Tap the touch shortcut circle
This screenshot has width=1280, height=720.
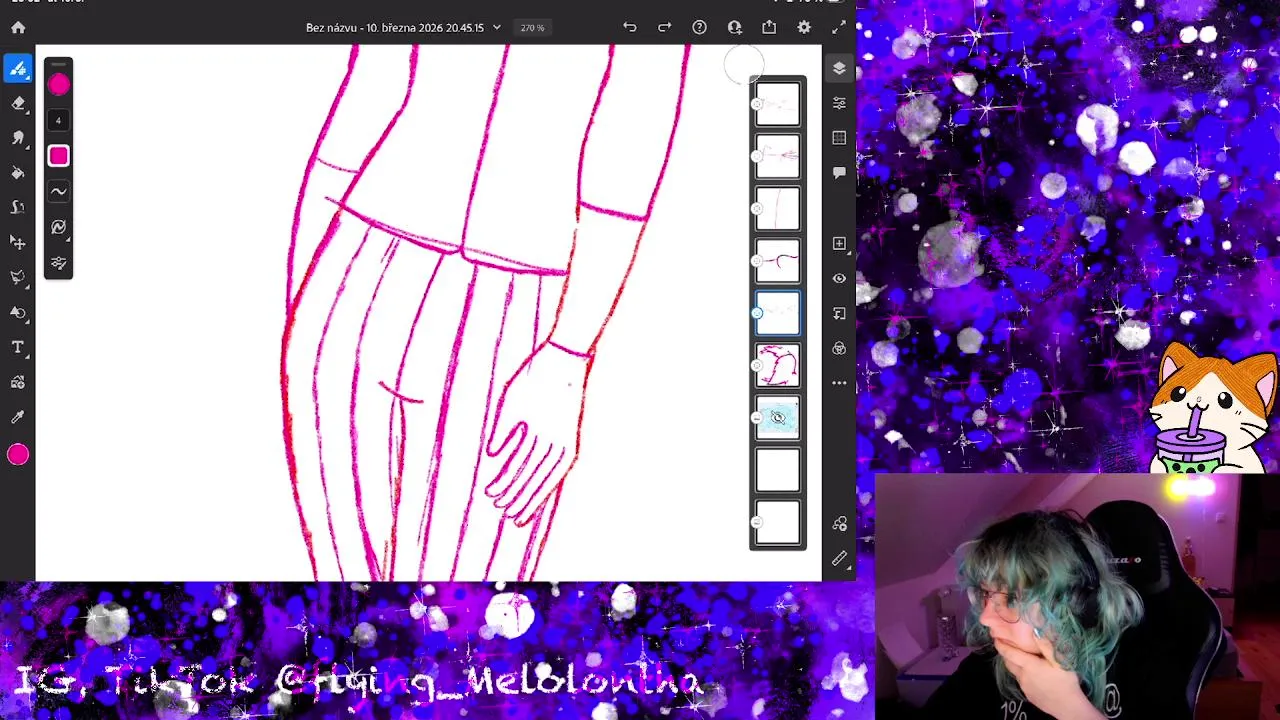coord(744,66)
